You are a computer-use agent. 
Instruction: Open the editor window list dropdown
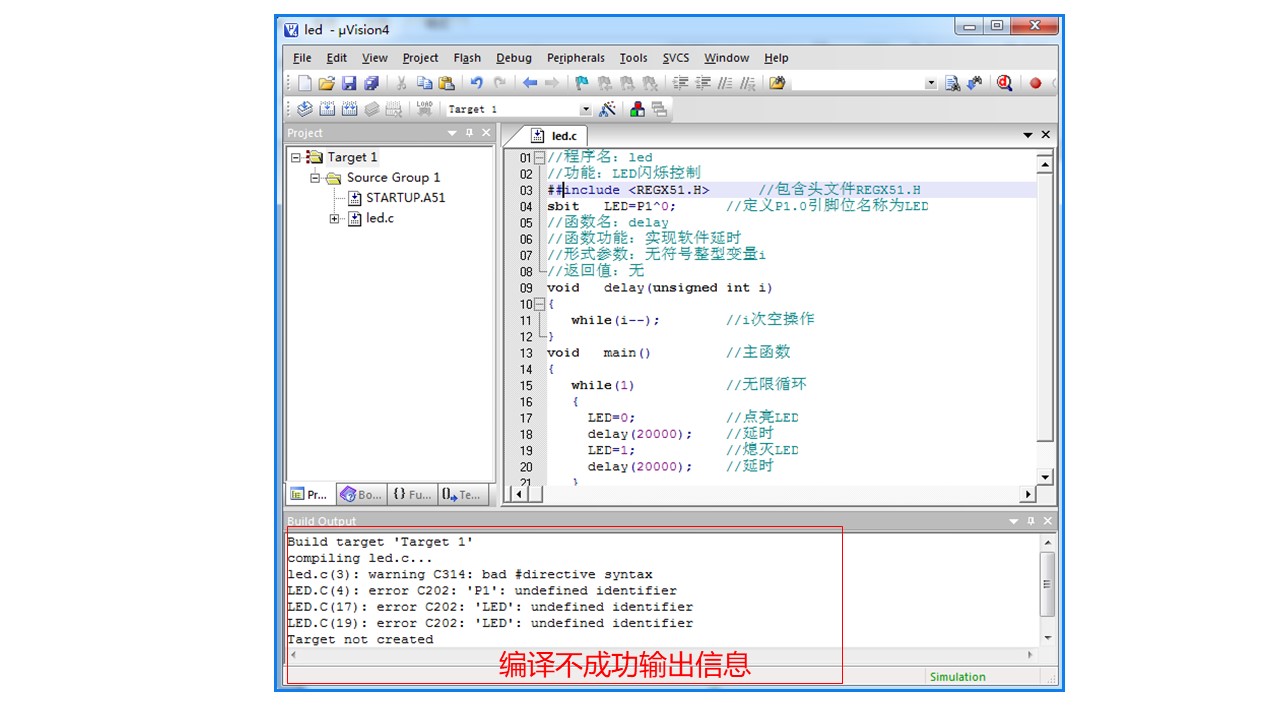(1028, 135)
